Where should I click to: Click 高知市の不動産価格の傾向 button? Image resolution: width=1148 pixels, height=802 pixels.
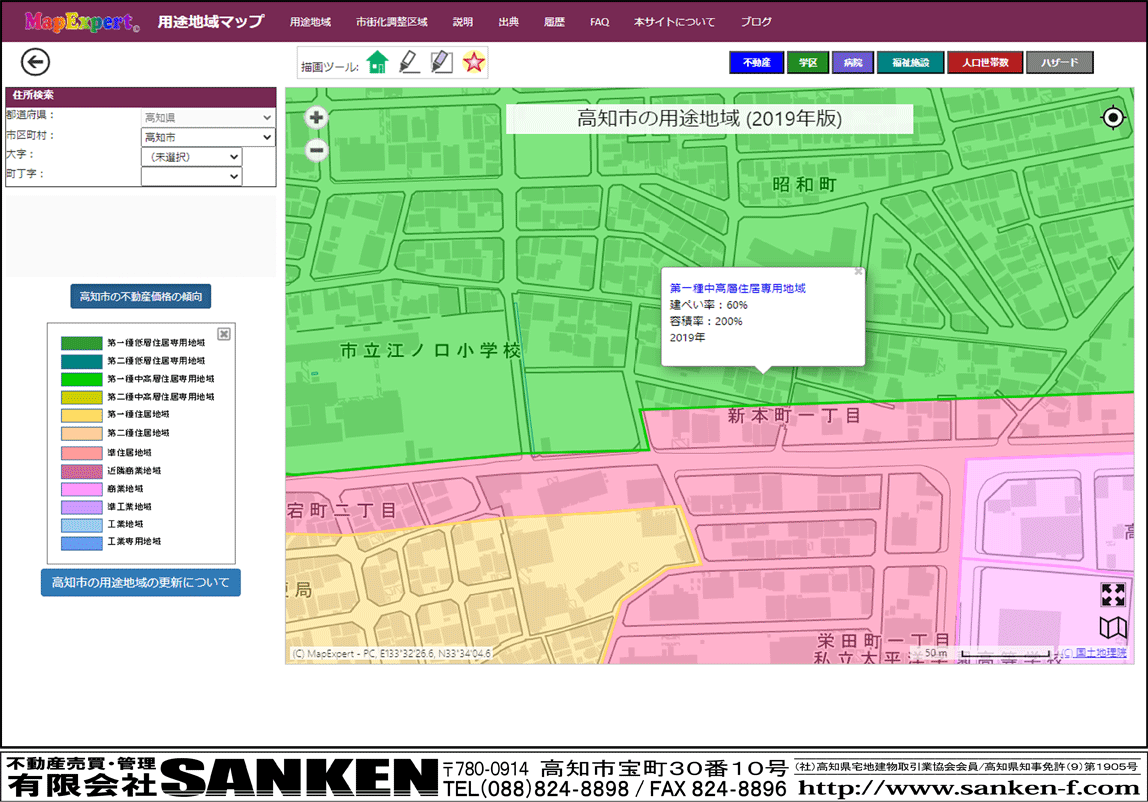(x=140, y=297)
